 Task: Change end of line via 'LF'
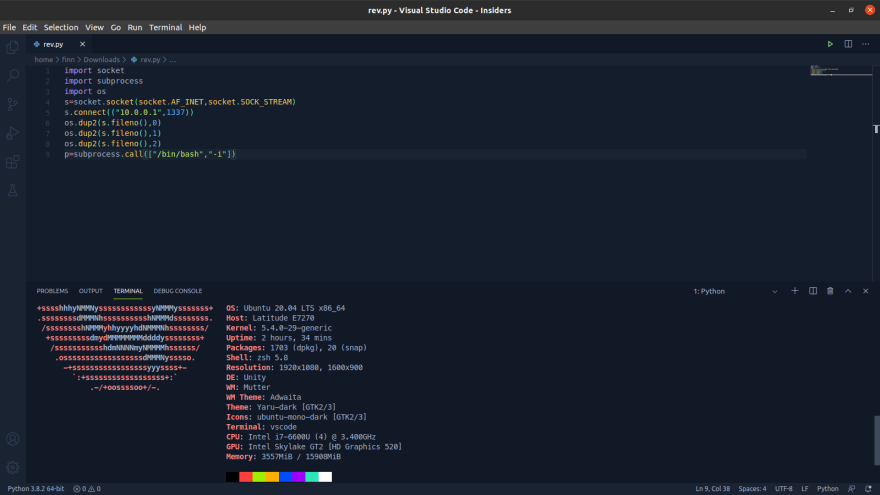(x=805, y=489)
